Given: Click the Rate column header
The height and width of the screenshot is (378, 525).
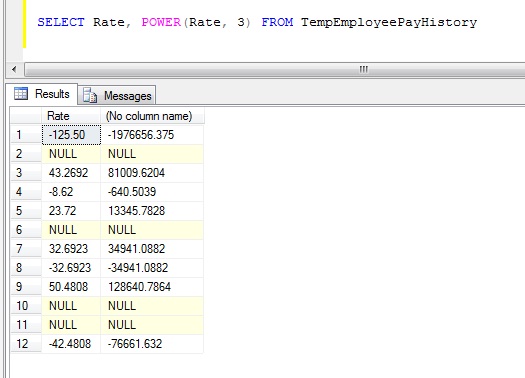Looking at the screenshot, I should click(71, 116).
